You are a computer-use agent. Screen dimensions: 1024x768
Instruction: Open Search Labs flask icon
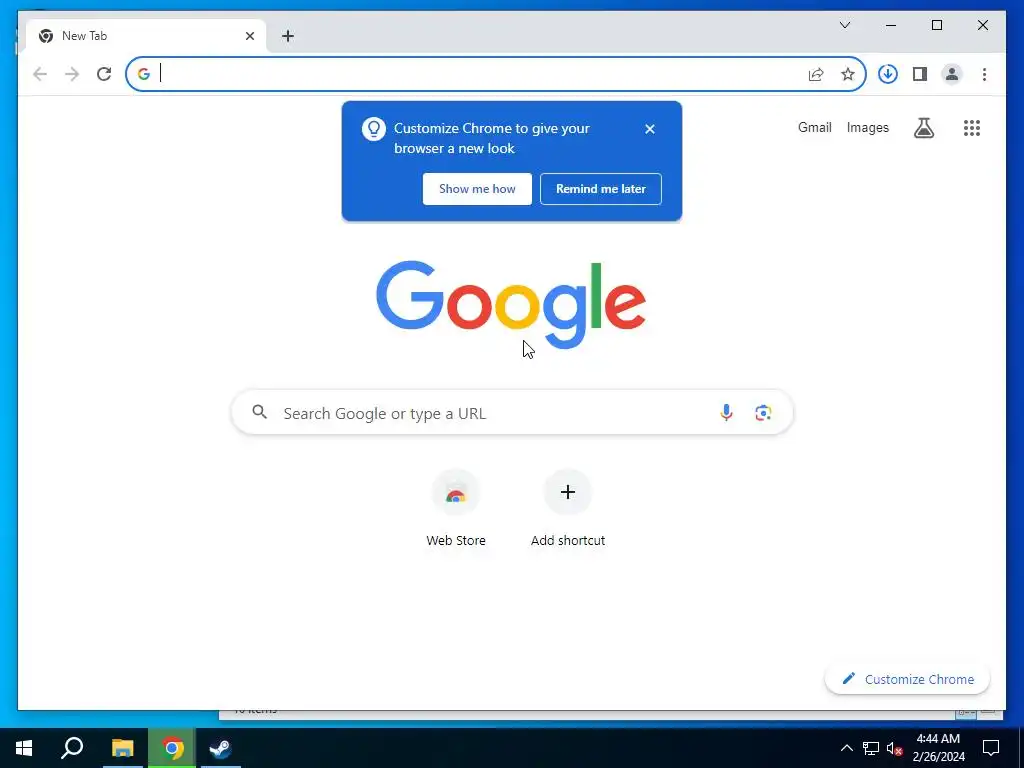pos(923,128)
